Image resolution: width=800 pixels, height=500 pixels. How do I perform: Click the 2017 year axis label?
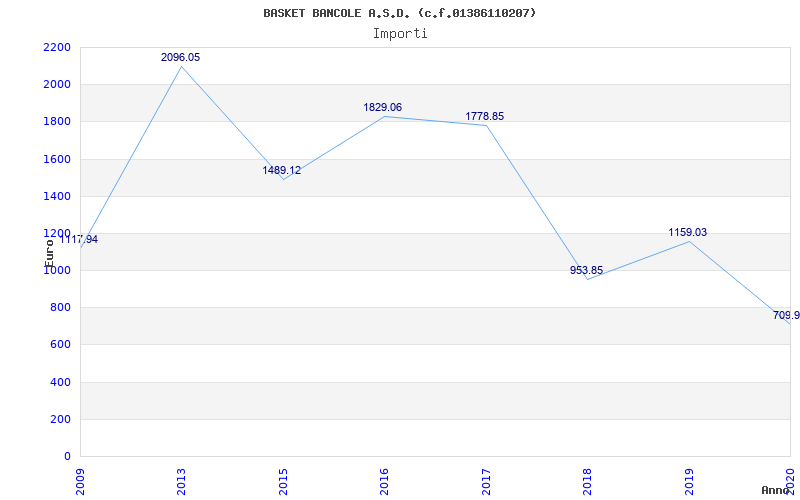coord(486,481)
